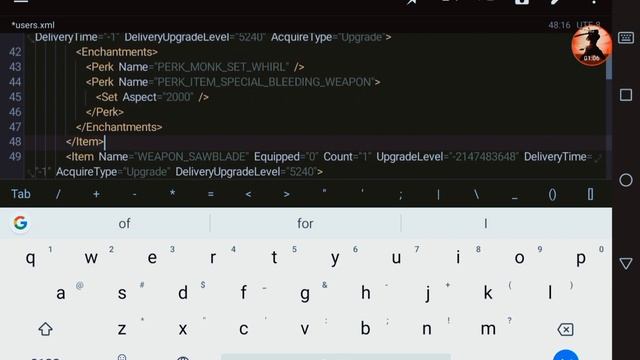
Task: Insert parentheses from symbol bar
Action: coord(552,194)
